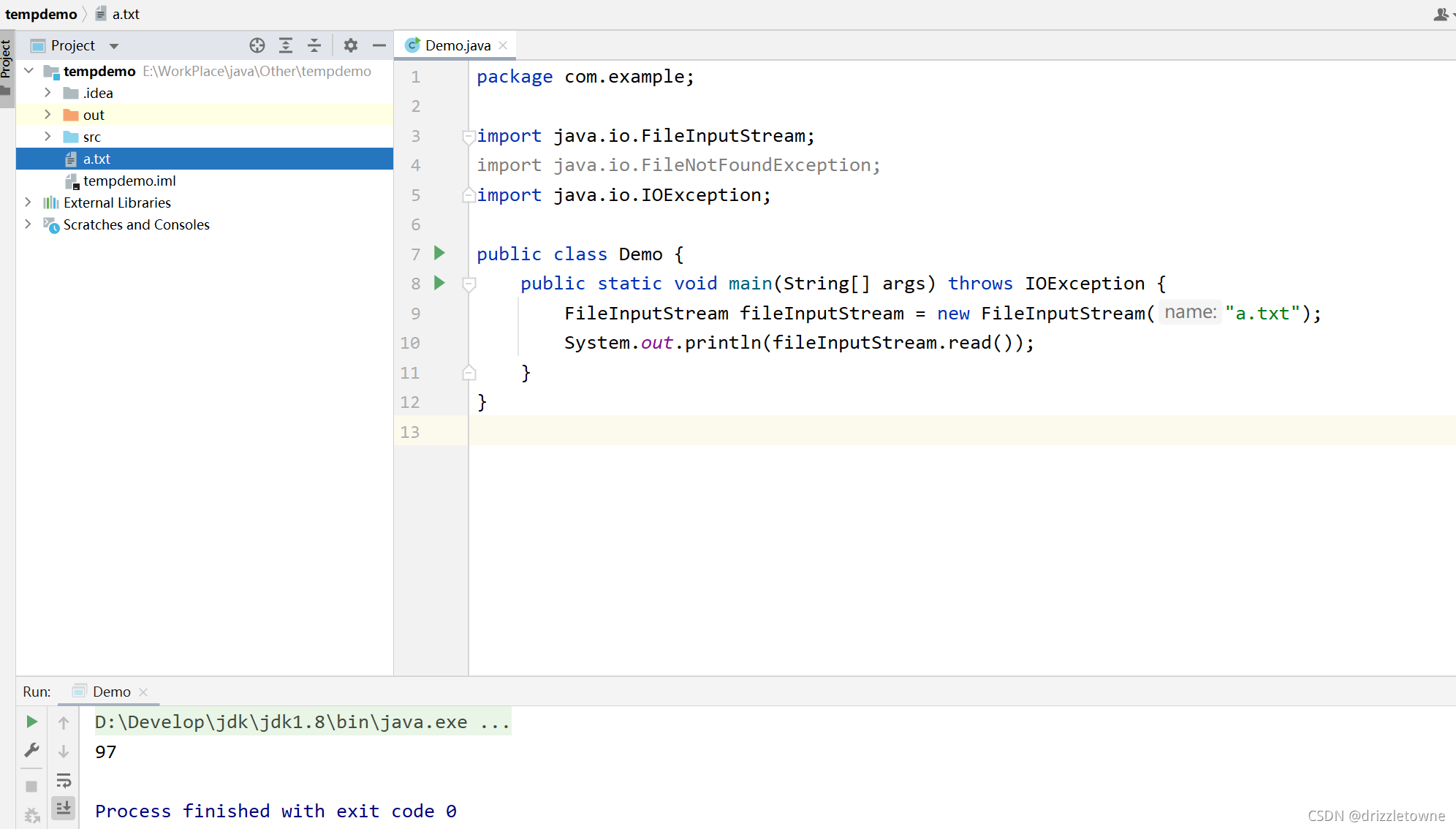Run main method from line 8 gutter
This screenshot has height=829, width=1456.
tap(439, 283)
